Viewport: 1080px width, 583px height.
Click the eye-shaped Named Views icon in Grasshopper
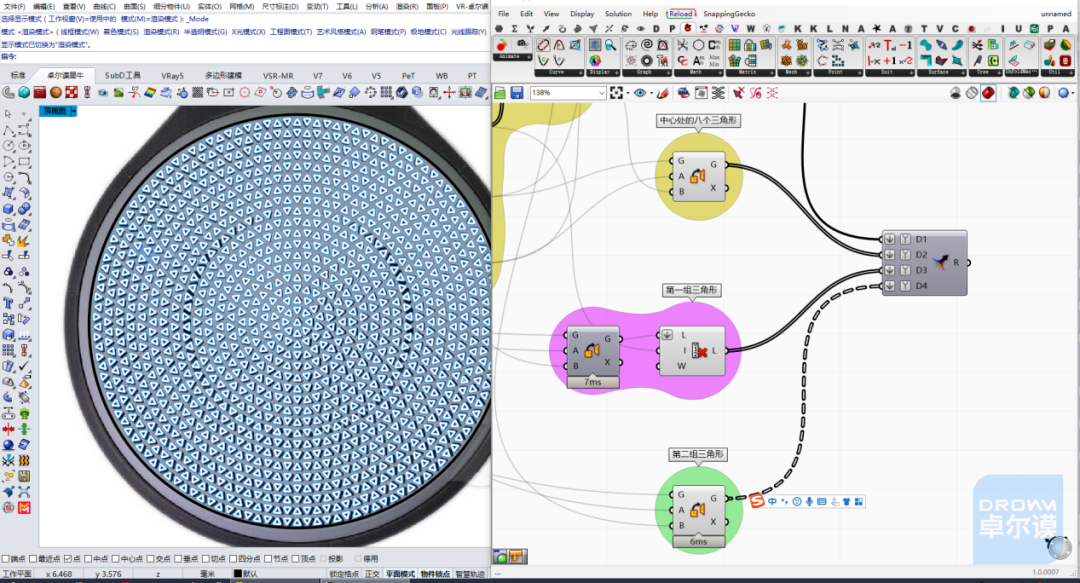coord(640,93)
